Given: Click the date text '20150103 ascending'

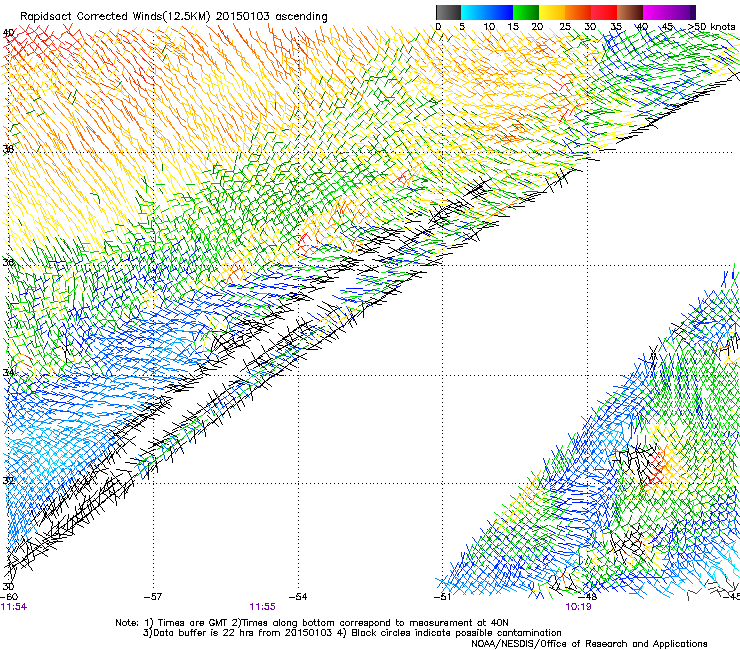Looking at the screenshot, I should (272, 17).
